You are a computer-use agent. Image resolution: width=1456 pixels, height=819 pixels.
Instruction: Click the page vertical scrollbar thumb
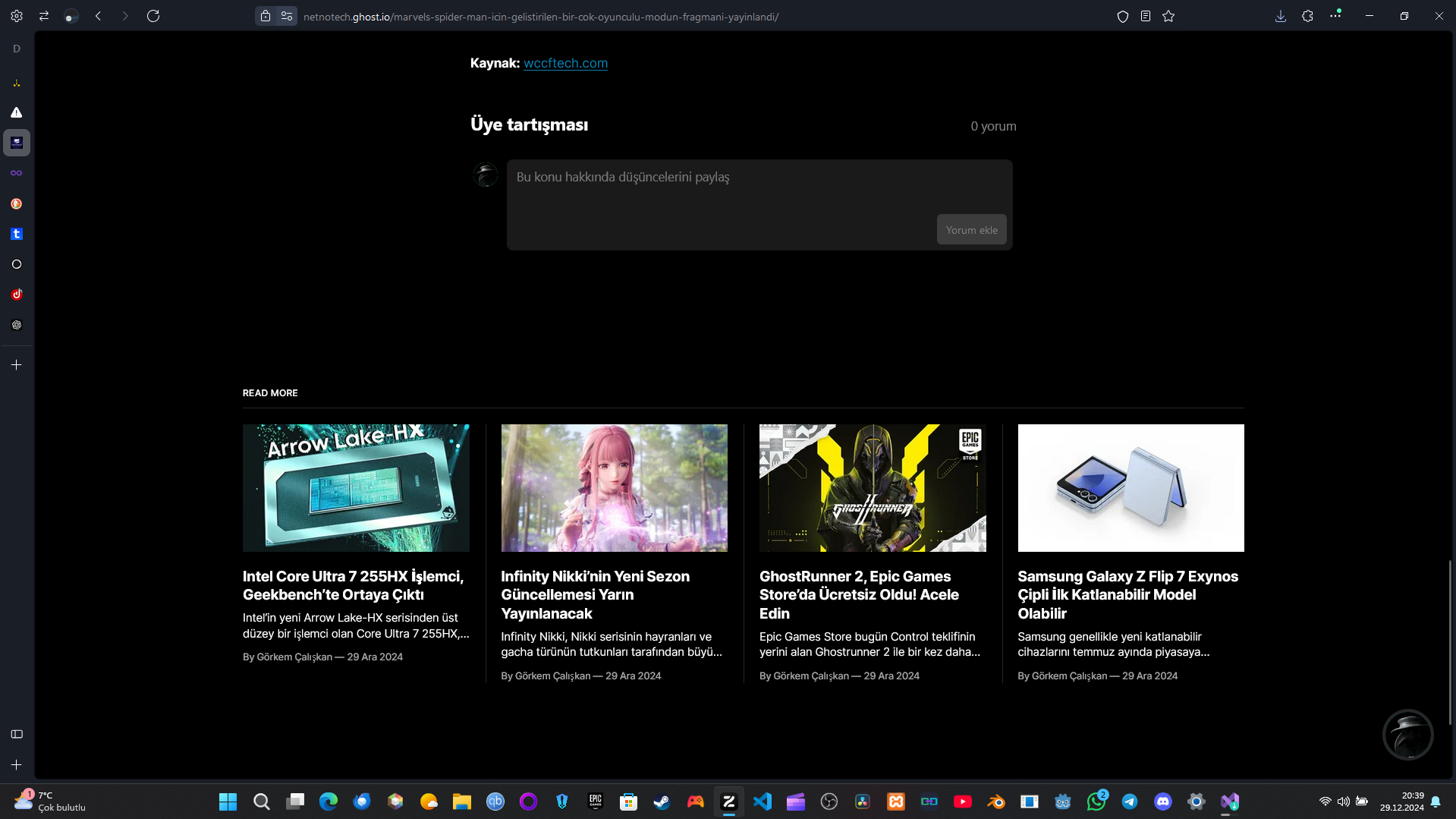[x=1450, y=642]
